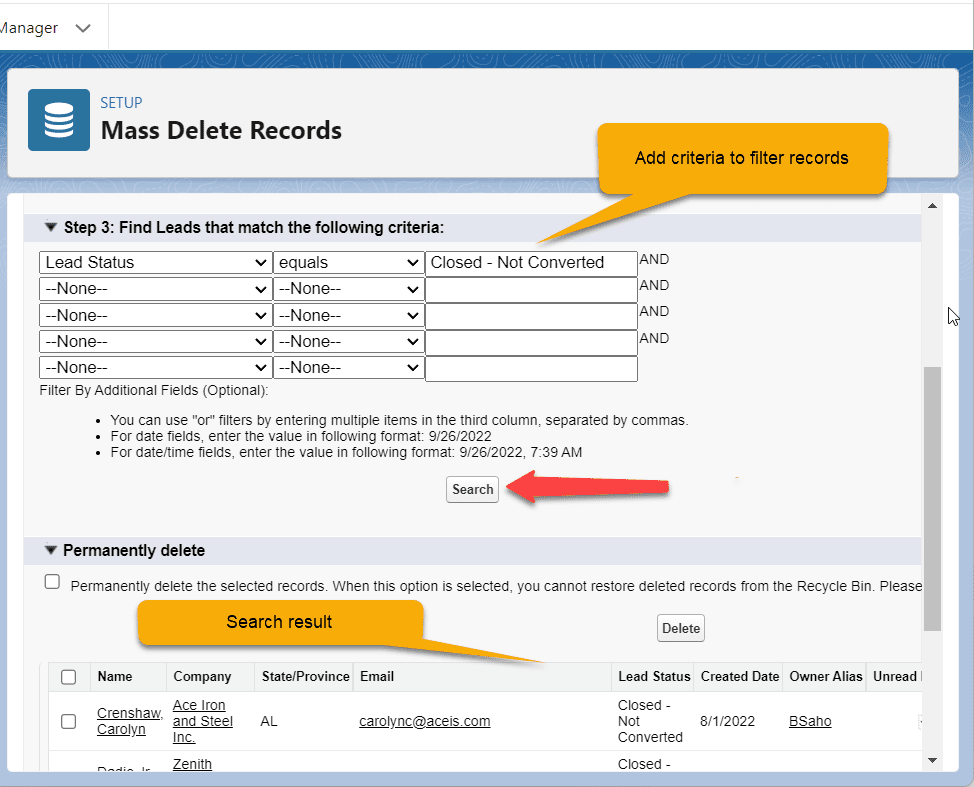Open the Manager app navigation dropdown
The width and height of the screenshot is (974, 787).
(83, 27)
